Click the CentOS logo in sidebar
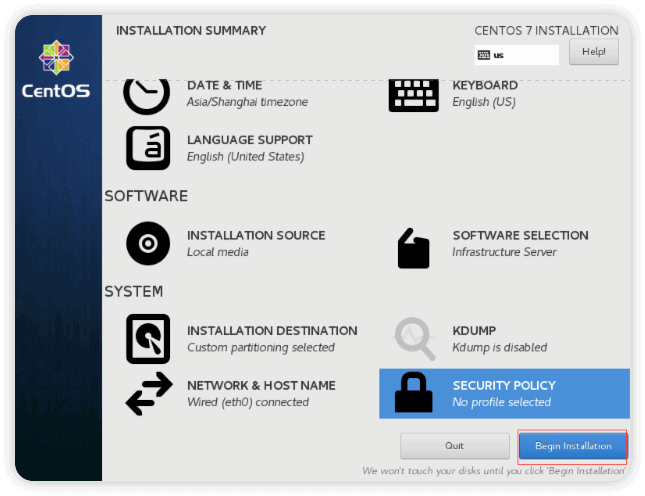645x496 pixels. tap(56, 70)
